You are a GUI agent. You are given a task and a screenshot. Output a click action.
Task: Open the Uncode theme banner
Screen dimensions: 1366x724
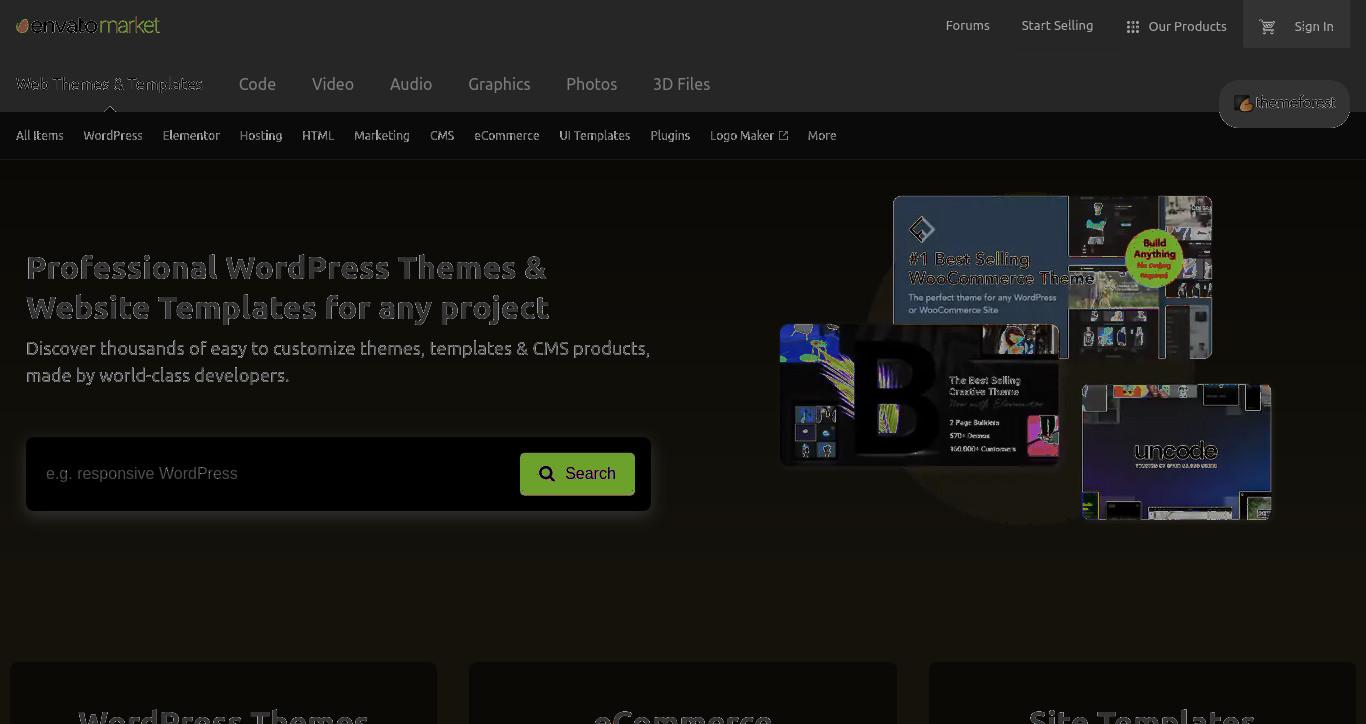point(1176,452)
